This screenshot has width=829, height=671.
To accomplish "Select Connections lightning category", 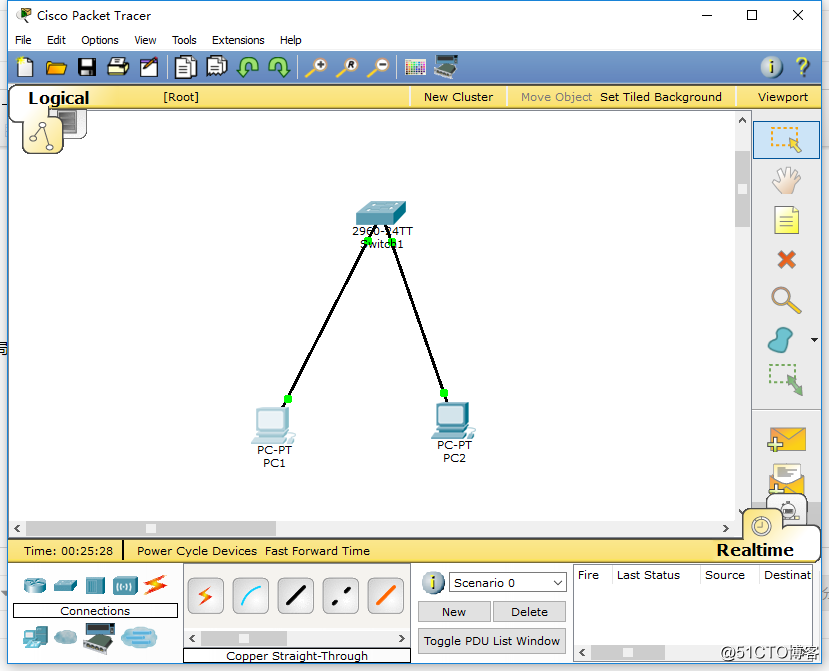I will pos(155,585).
